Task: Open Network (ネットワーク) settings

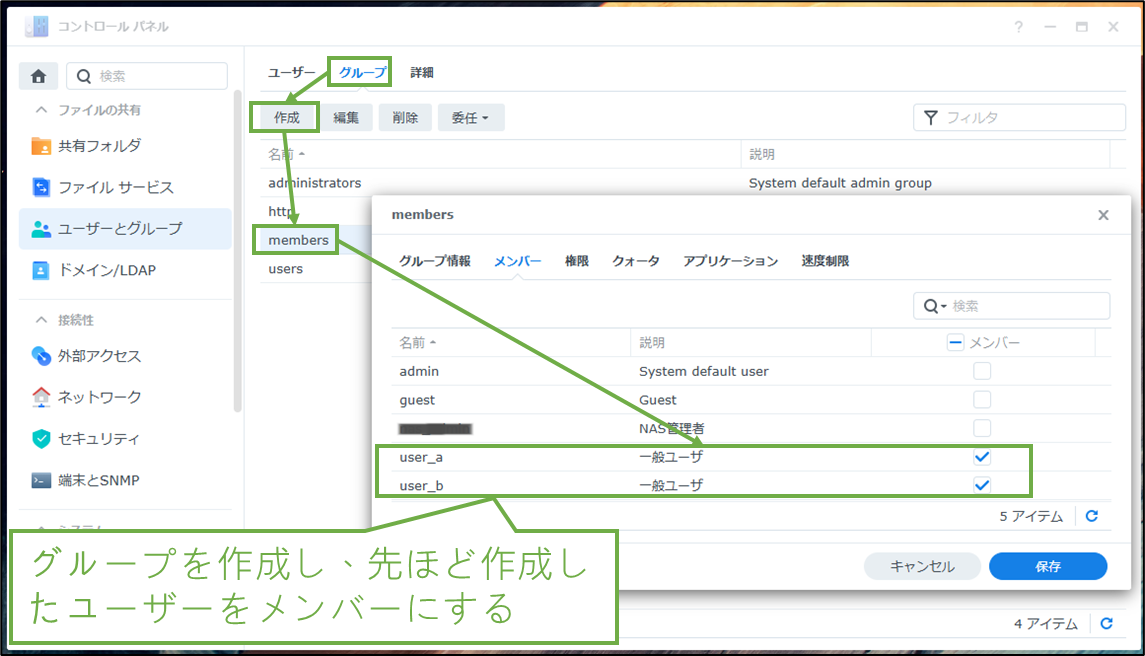Action: tap(126, 397)
